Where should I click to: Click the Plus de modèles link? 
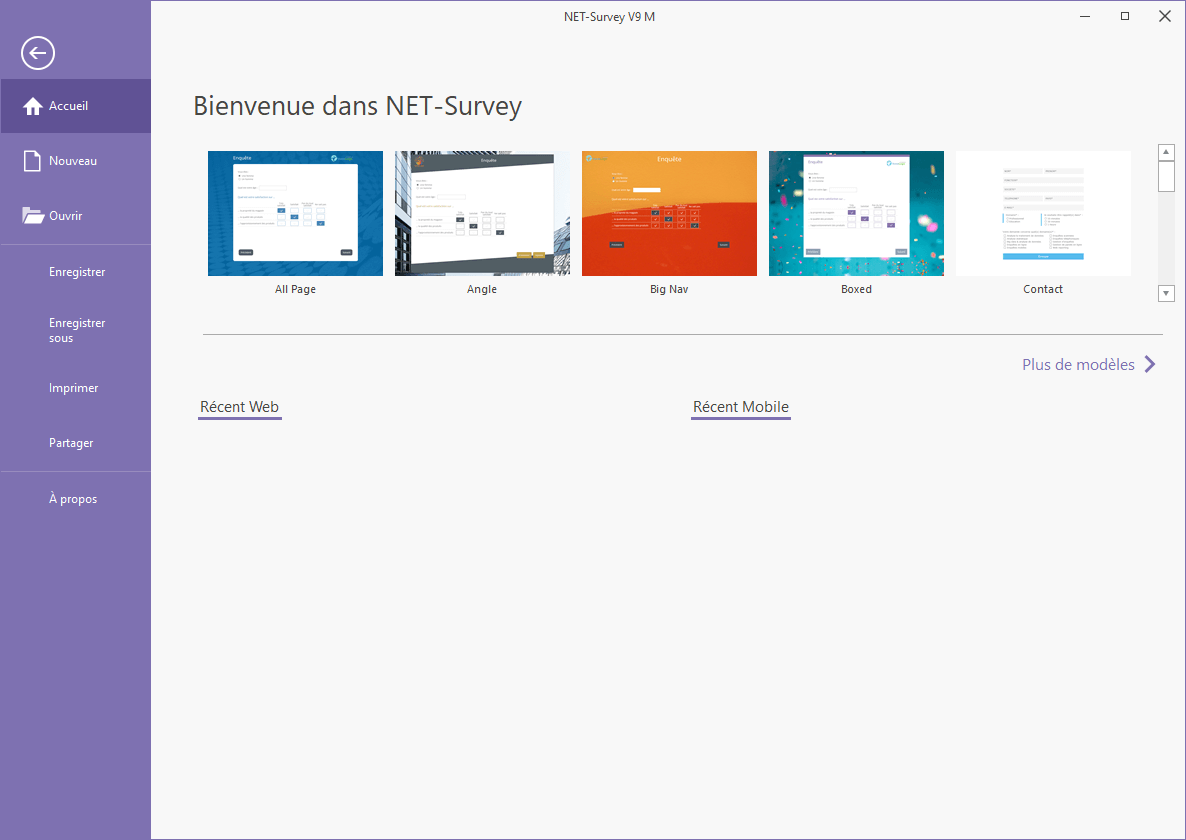click(x=1078, y=364)
